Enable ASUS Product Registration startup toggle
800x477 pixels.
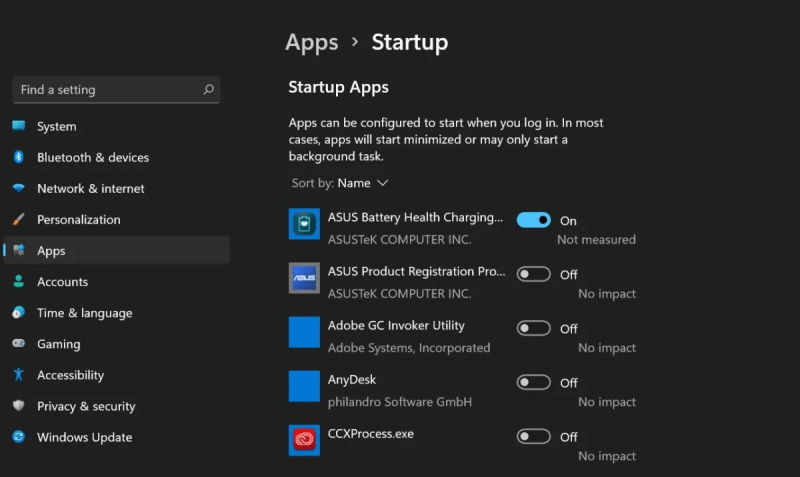coord(534,274)
